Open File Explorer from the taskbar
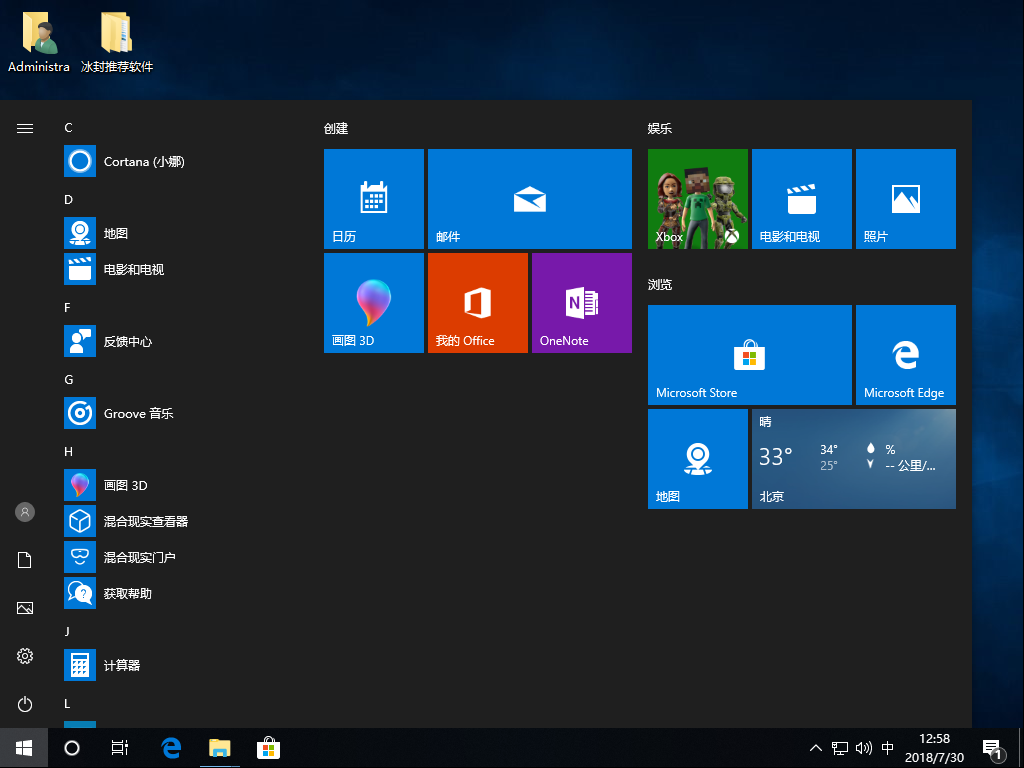This screenshot has width=1024, height=768. point(219,748)
